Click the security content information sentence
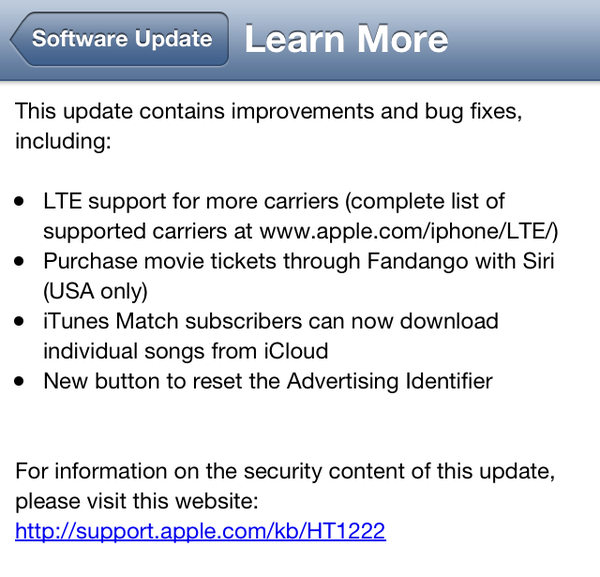Screen dimensions: 600x577 click(284, 471)
